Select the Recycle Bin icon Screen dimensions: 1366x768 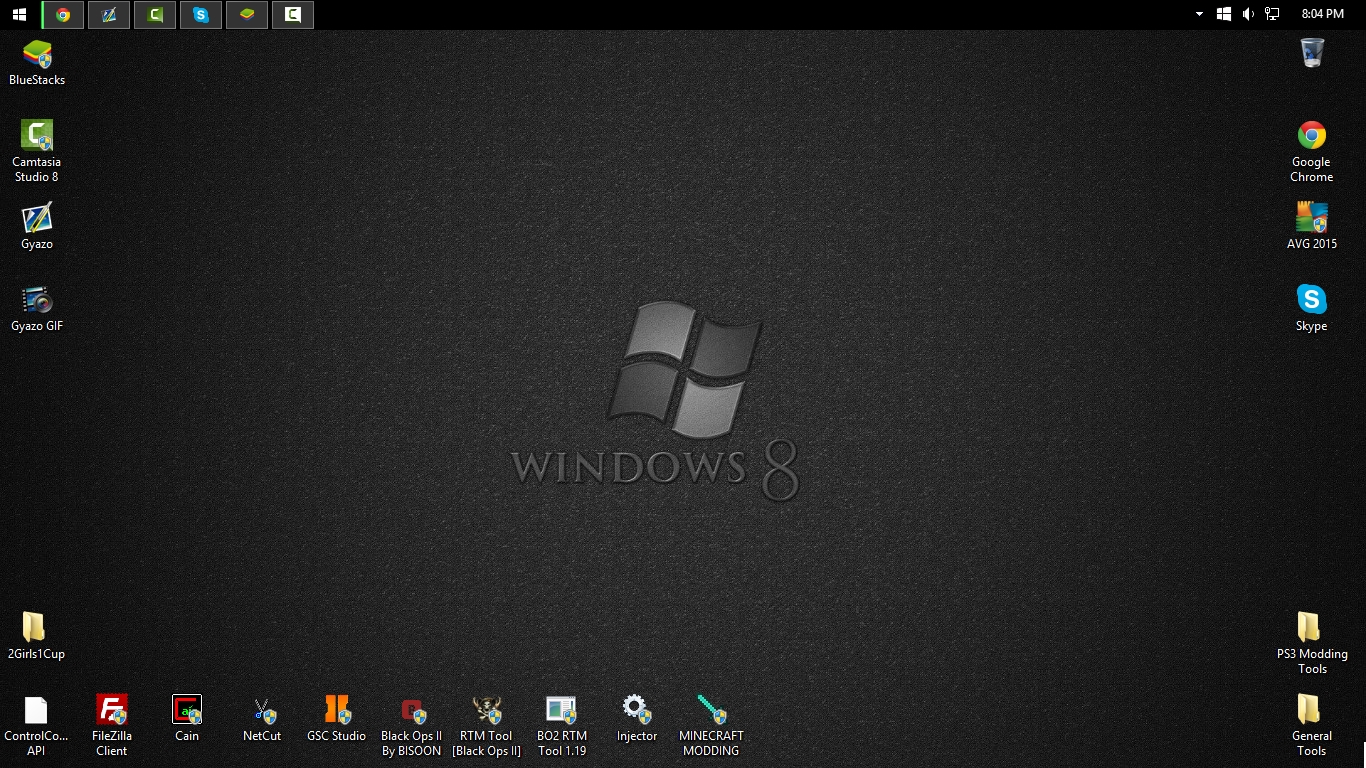tap(1313, 52)
